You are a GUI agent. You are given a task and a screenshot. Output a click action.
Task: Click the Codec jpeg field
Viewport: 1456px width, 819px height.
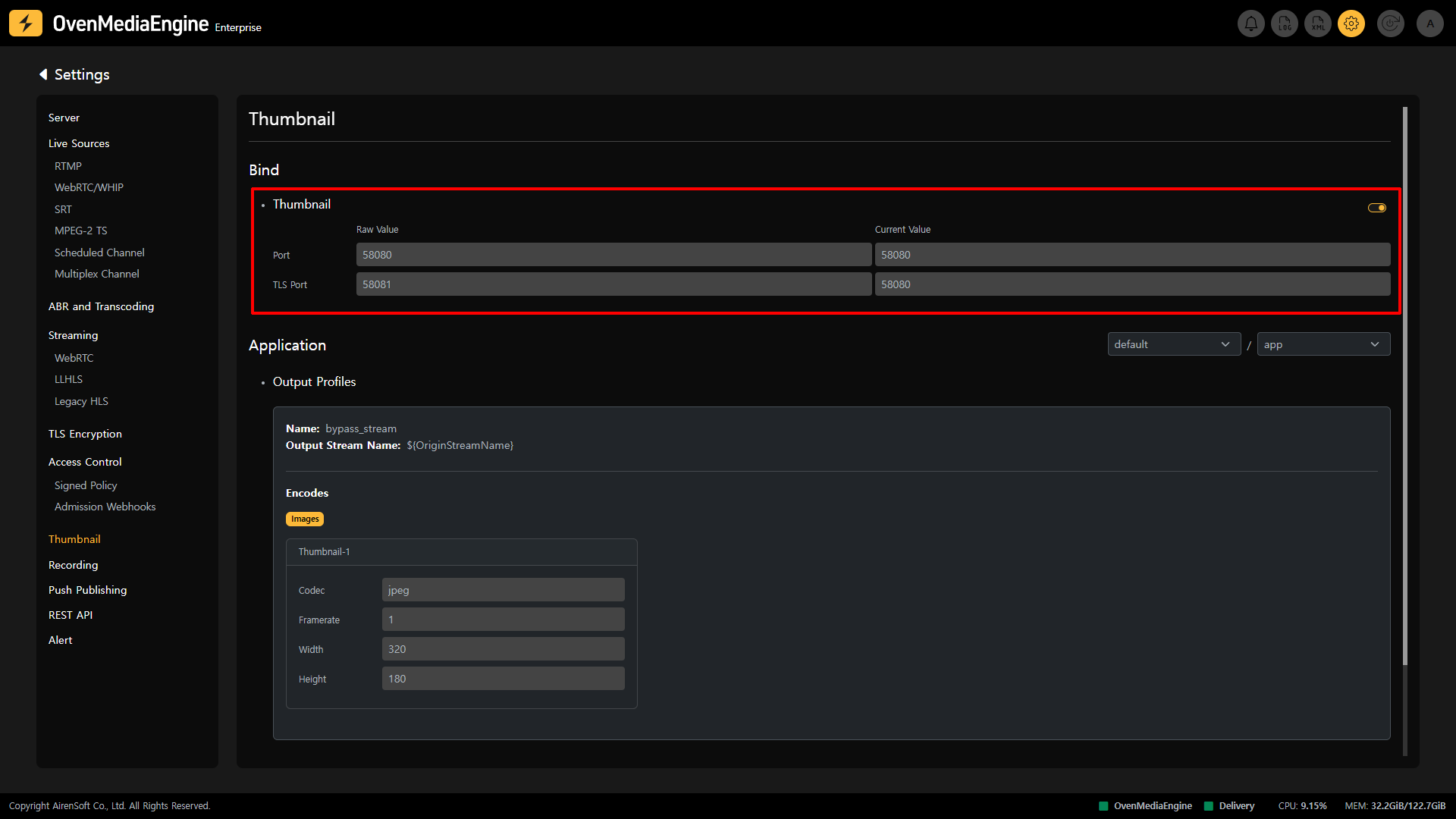click(x=503, y=590)
